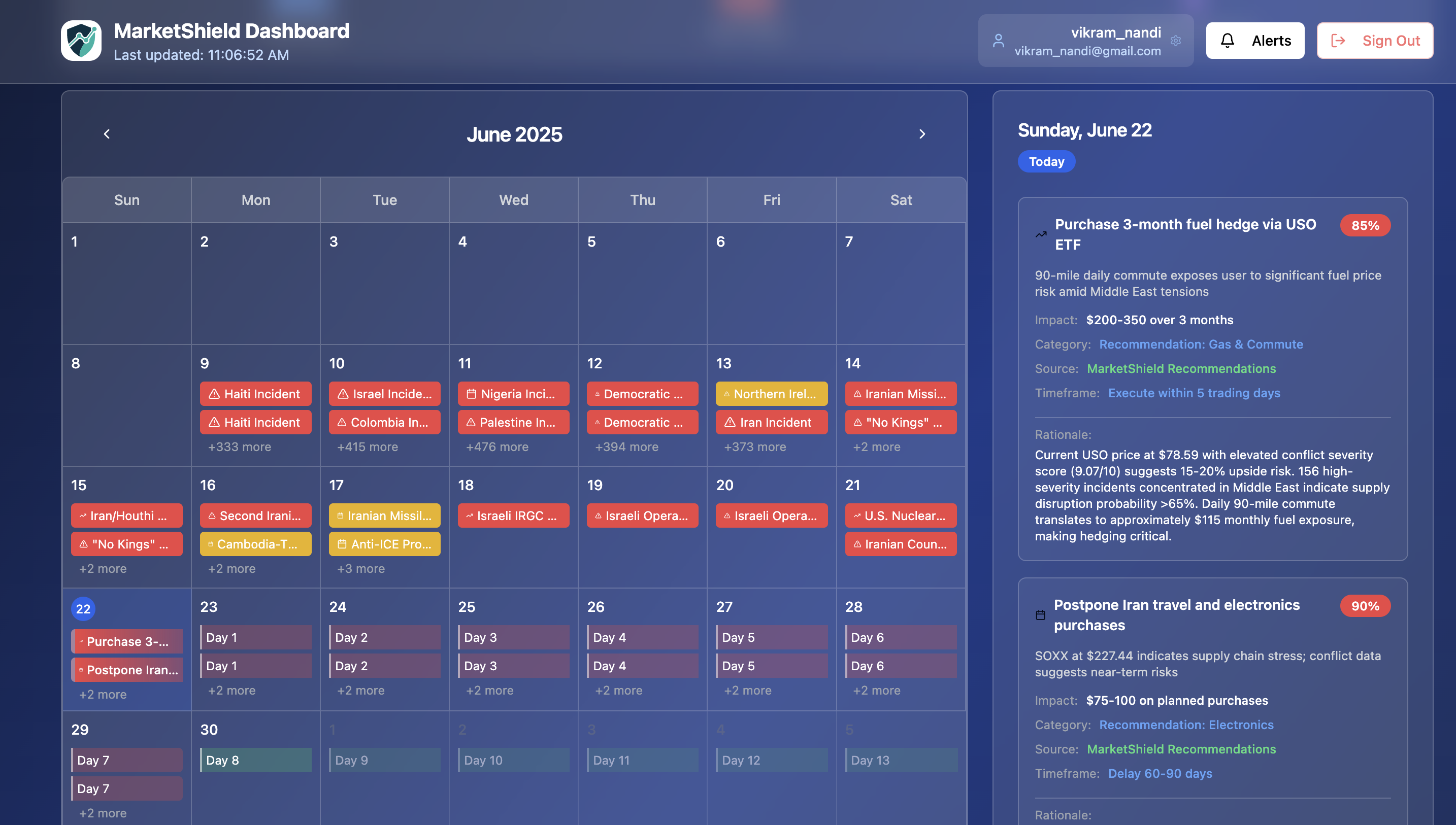Open the Alerts button
Image resolution: width=1456 pixels, height=825 pixels.
(1255, 41)
